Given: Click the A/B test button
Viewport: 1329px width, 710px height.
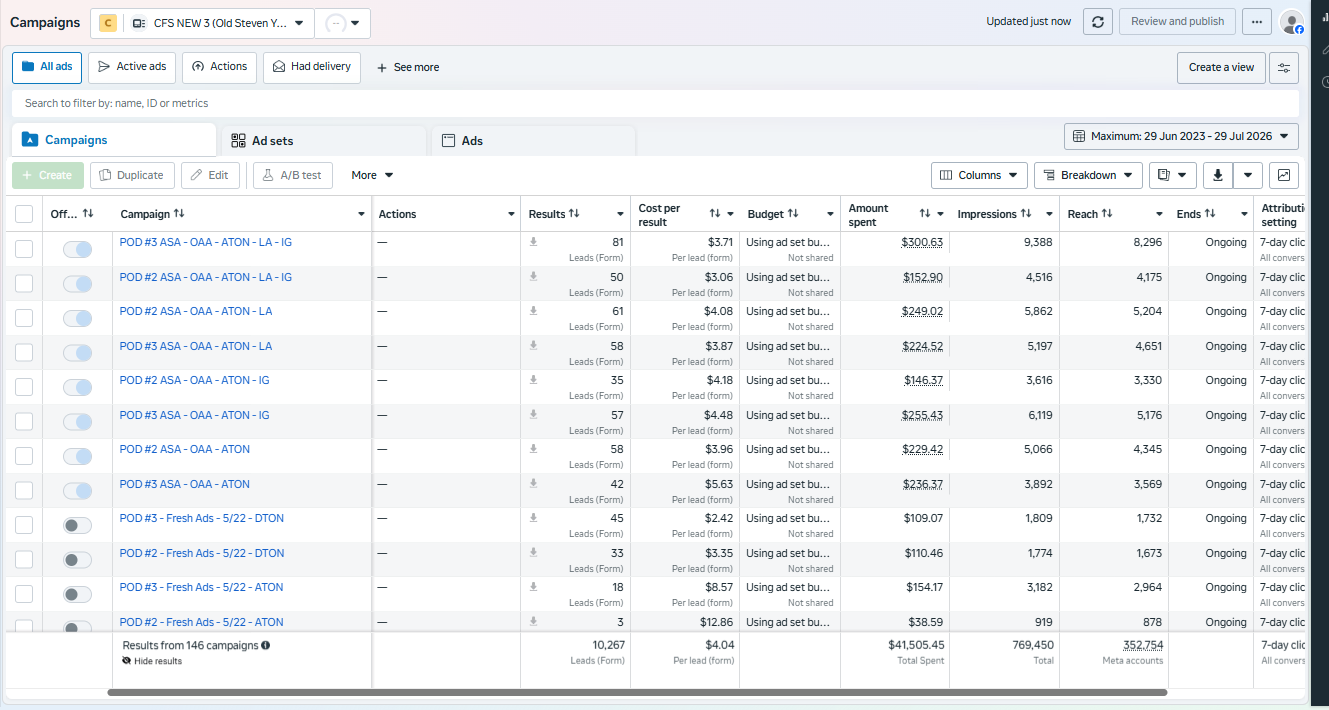Looking at the screenshot, I should coord(292,175).
